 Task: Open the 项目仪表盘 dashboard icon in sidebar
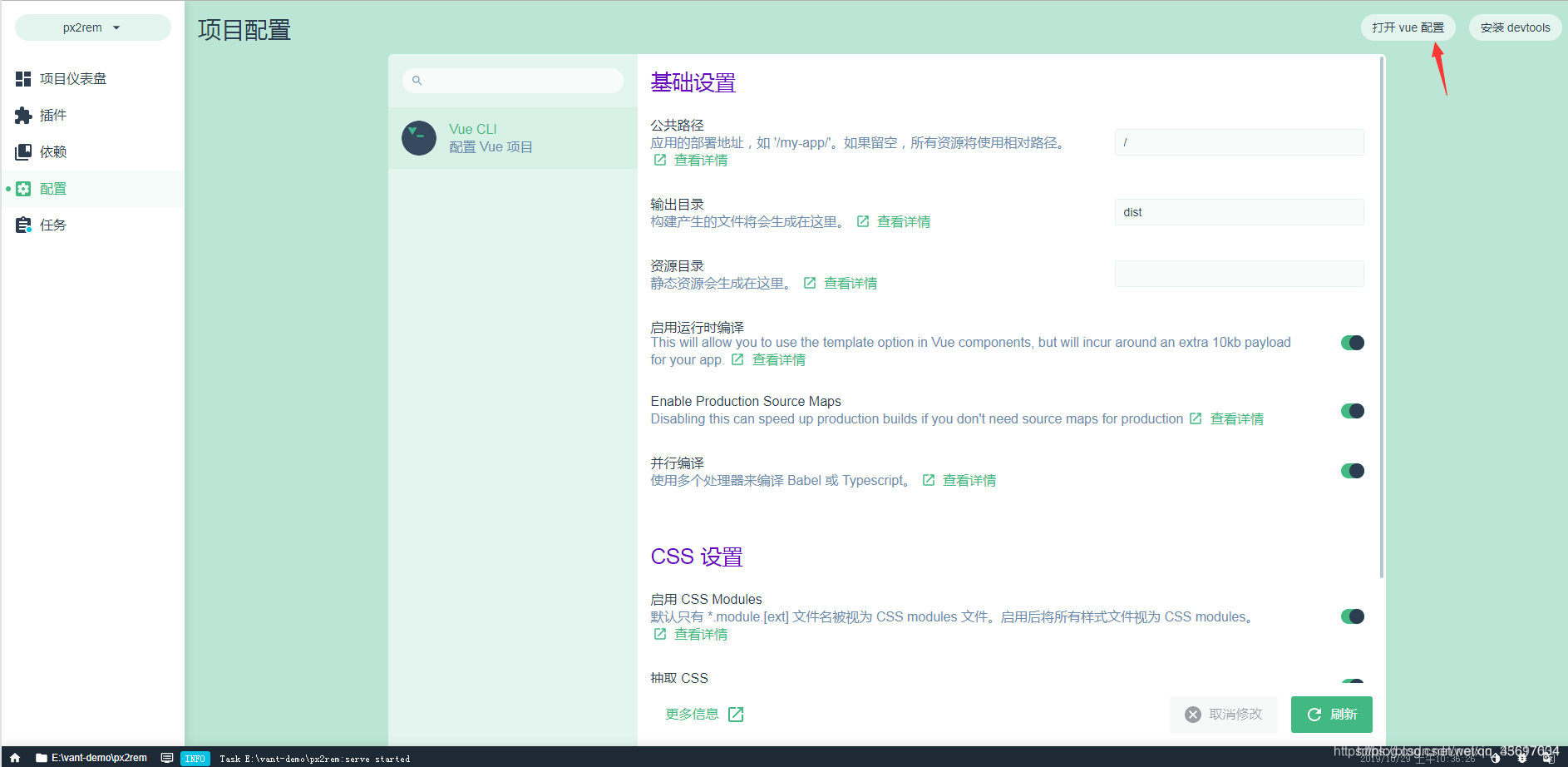tap(22, 78)
